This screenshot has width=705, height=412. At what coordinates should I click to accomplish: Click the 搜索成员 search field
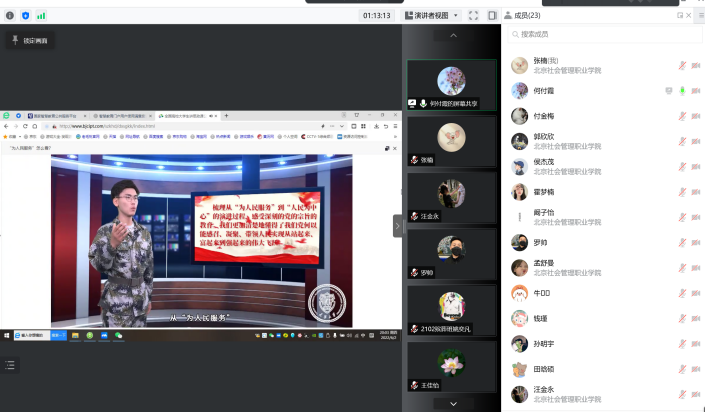605,34
